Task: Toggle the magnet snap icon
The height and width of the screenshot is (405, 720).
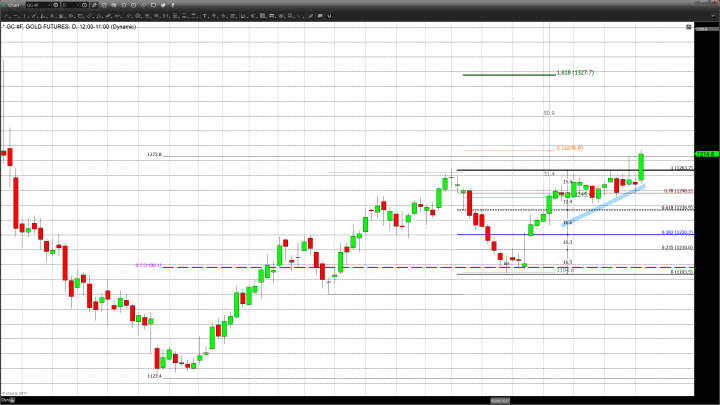Action: [329, 16]
